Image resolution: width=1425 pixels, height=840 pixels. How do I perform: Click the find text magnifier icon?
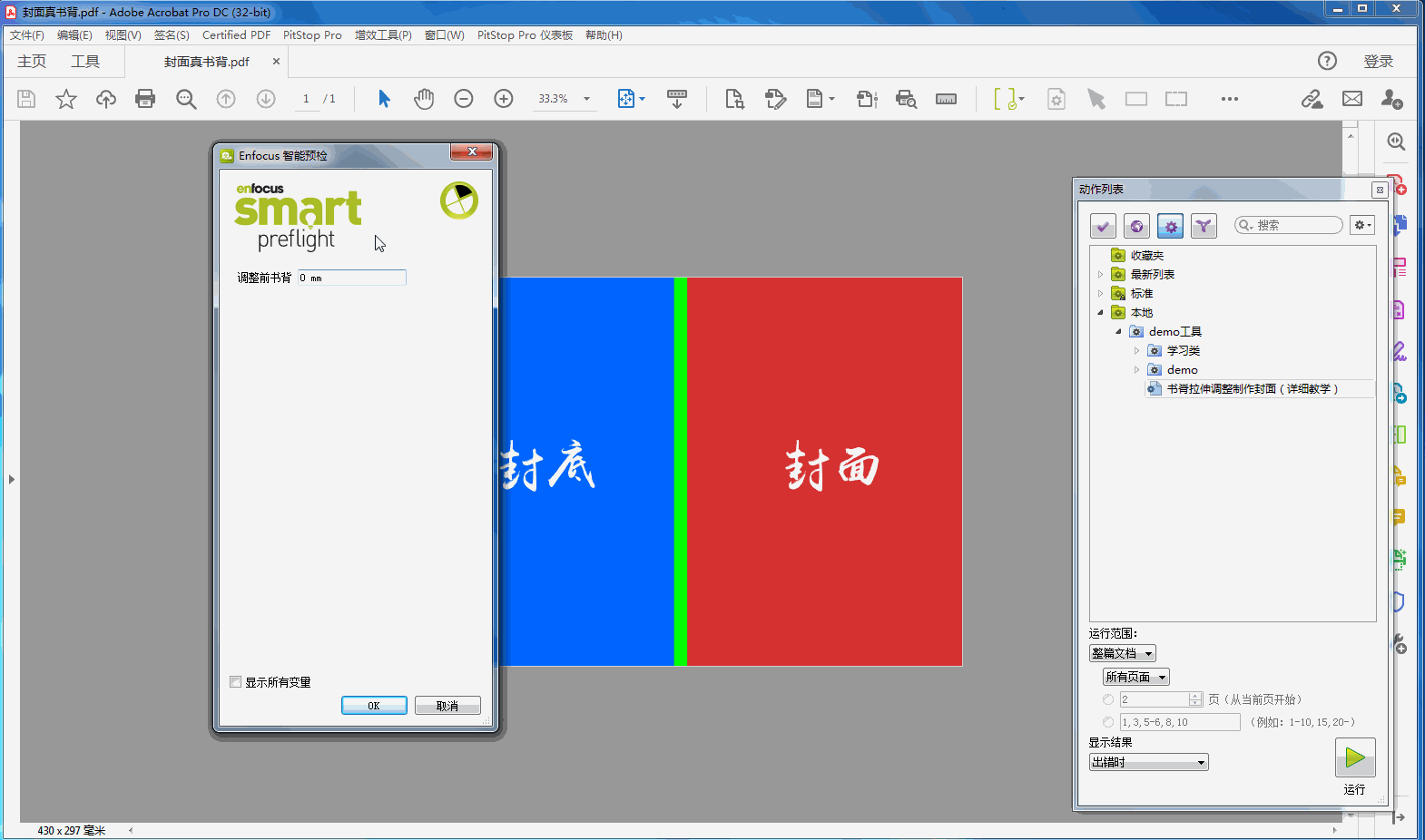(186, 99)
